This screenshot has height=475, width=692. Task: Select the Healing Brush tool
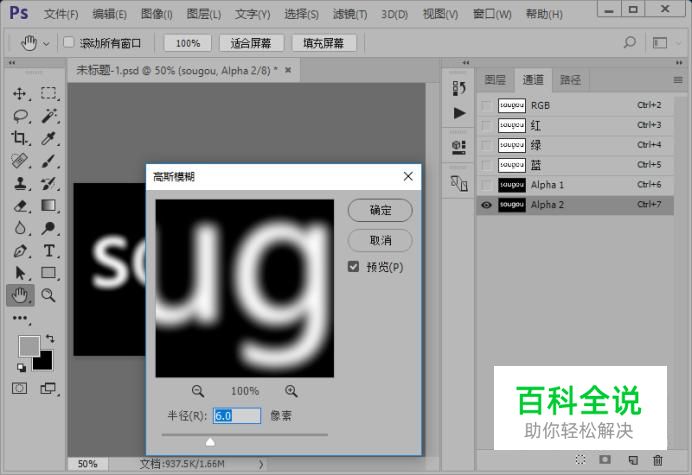click(20, 161)
